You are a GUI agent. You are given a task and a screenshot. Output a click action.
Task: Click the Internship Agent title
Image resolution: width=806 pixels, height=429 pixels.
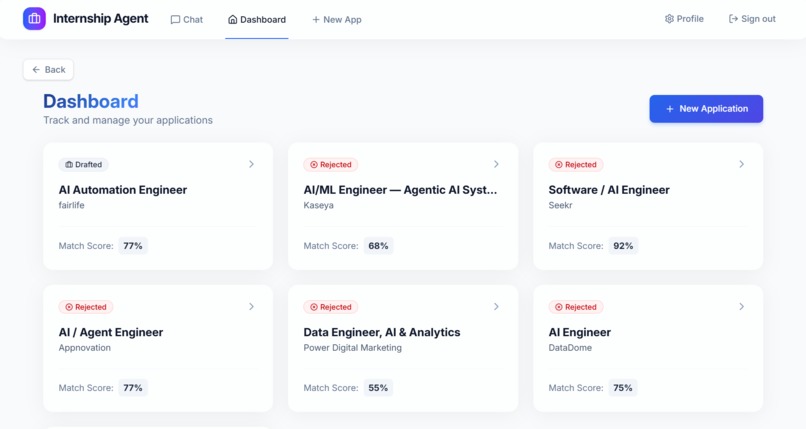tap(101, 18)
